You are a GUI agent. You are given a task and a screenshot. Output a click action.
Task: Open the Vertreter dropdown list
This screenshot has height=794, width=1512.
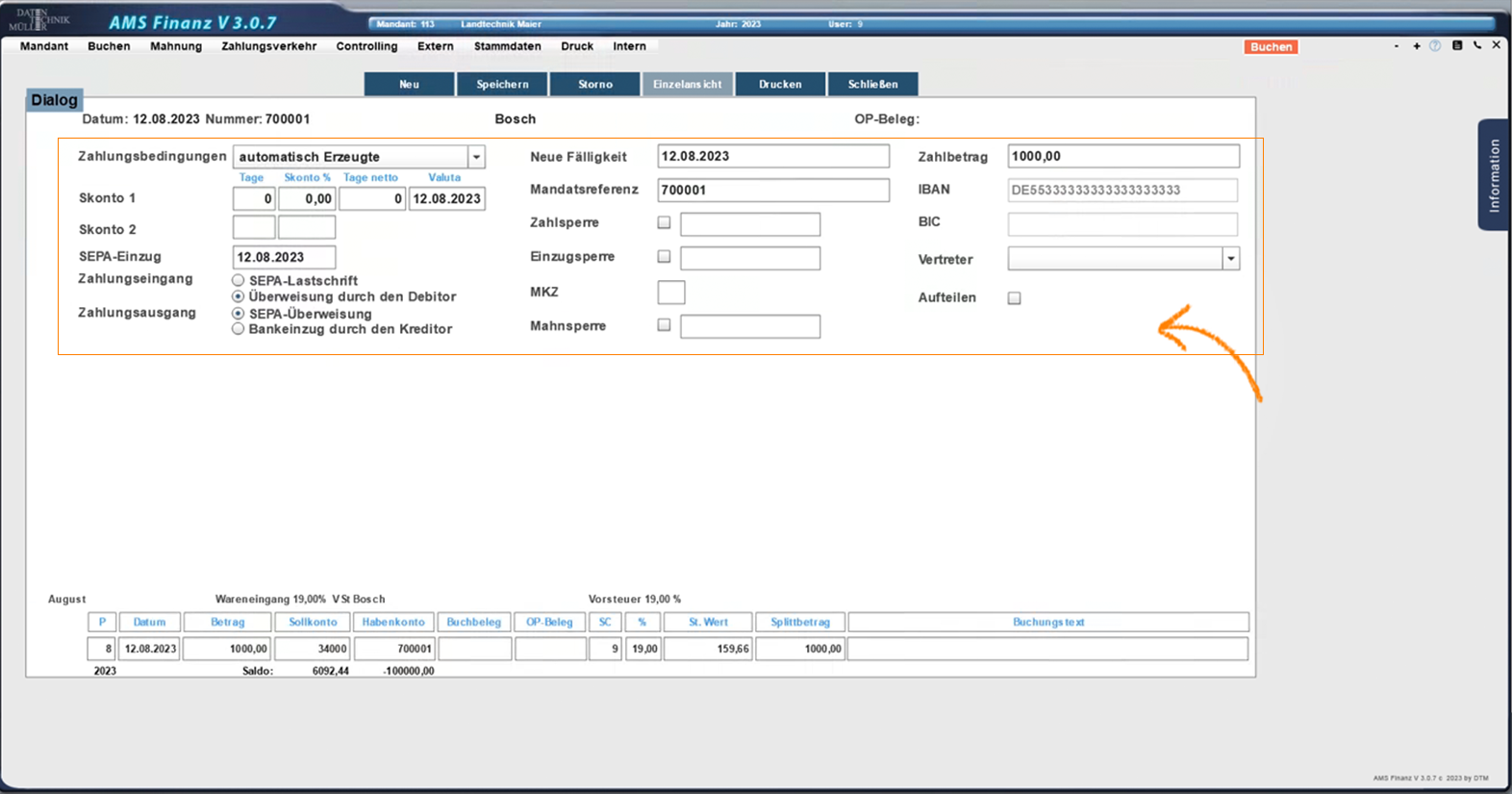[1230, 259]
